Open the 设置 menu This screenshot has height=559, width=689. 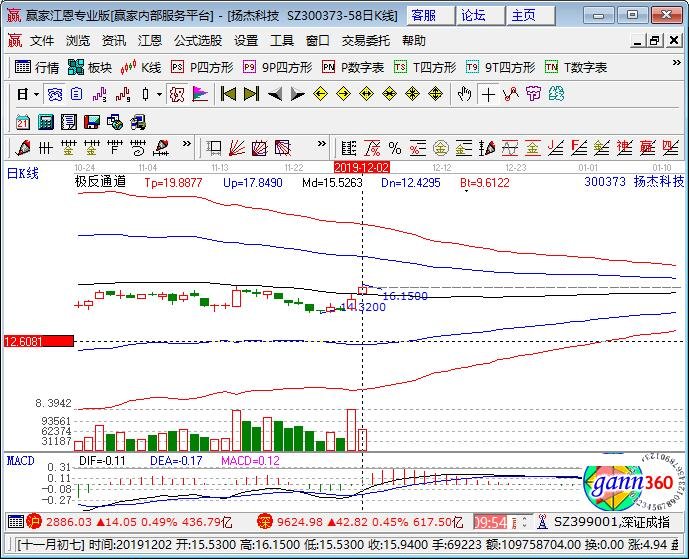(x=246, y=41)
